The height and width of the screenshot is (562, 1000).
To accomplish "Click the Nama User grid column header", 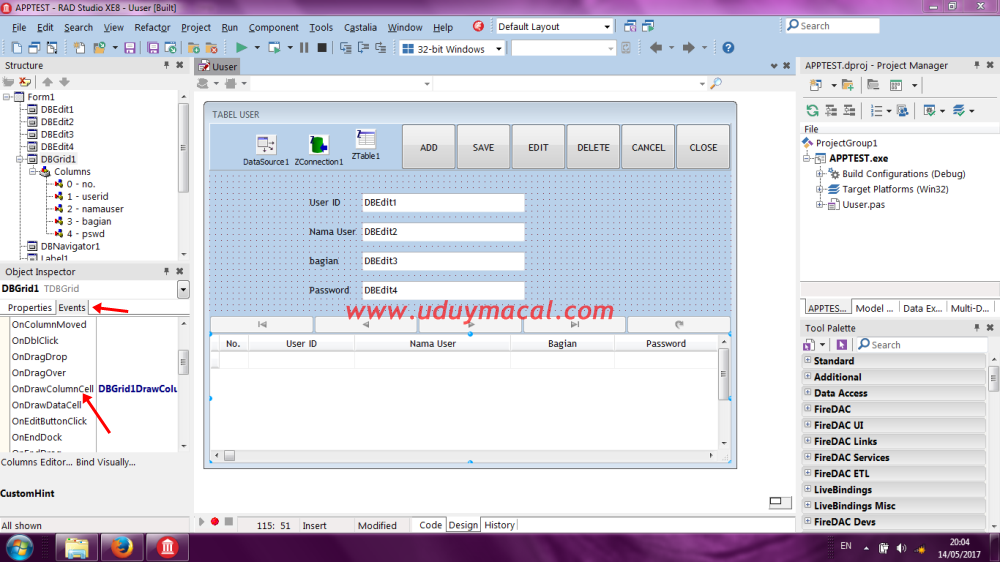I will [x=432, y=343].
